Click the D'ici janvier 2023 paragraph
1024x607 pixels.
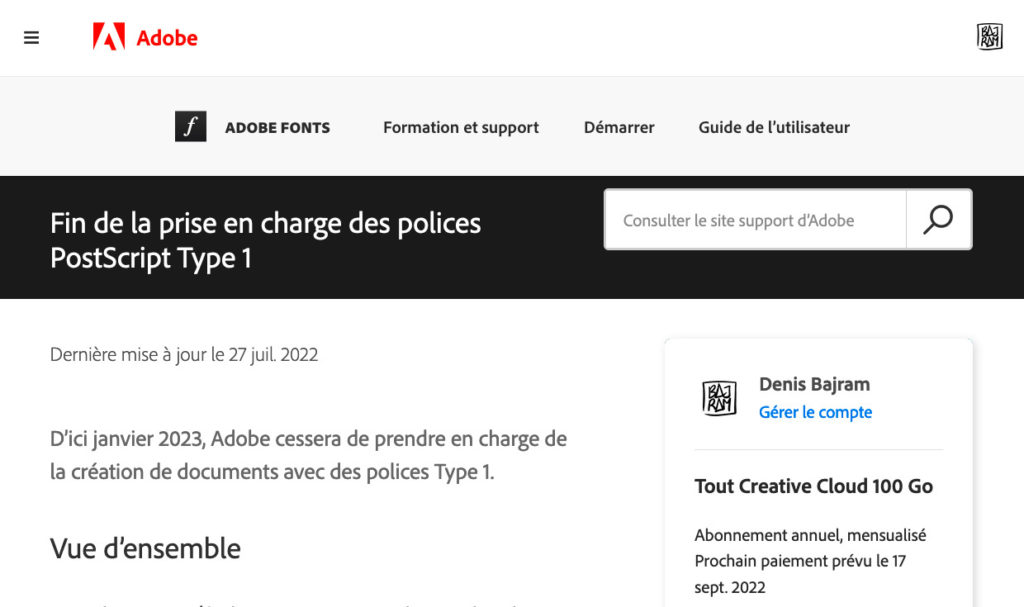point(308,455)
